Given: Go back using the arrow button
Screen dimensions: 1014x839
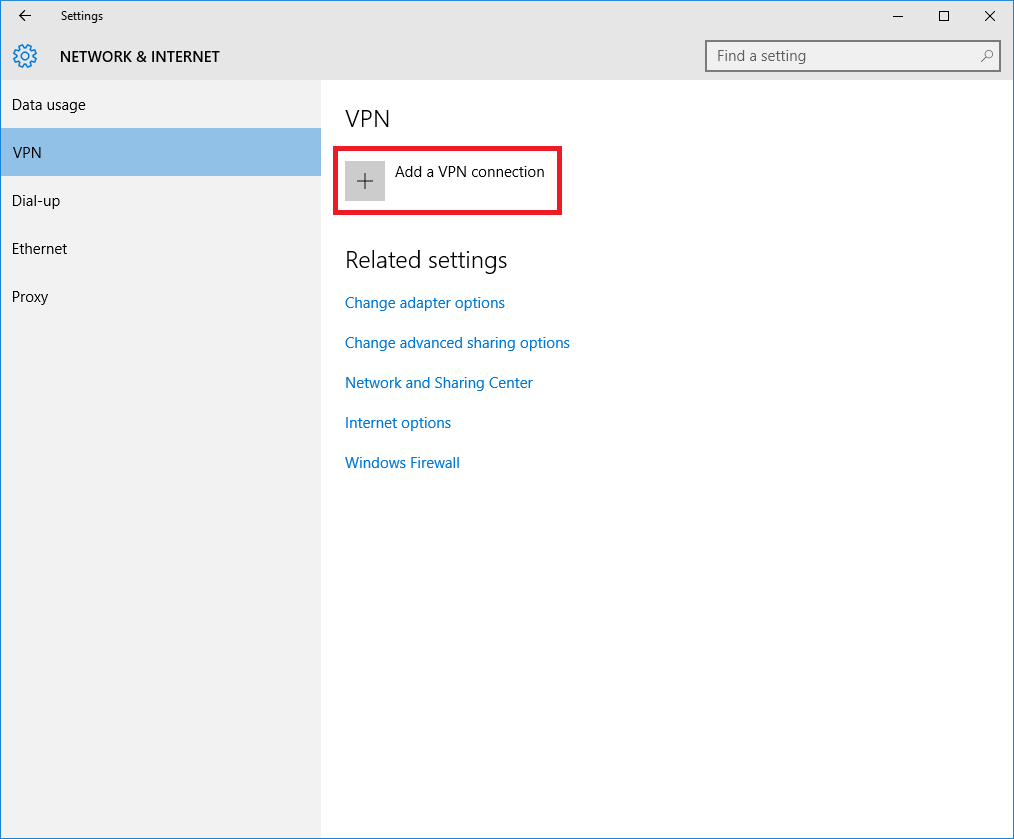Looking at the screenshot, I should pyautogui.click(x=25, y=16).
